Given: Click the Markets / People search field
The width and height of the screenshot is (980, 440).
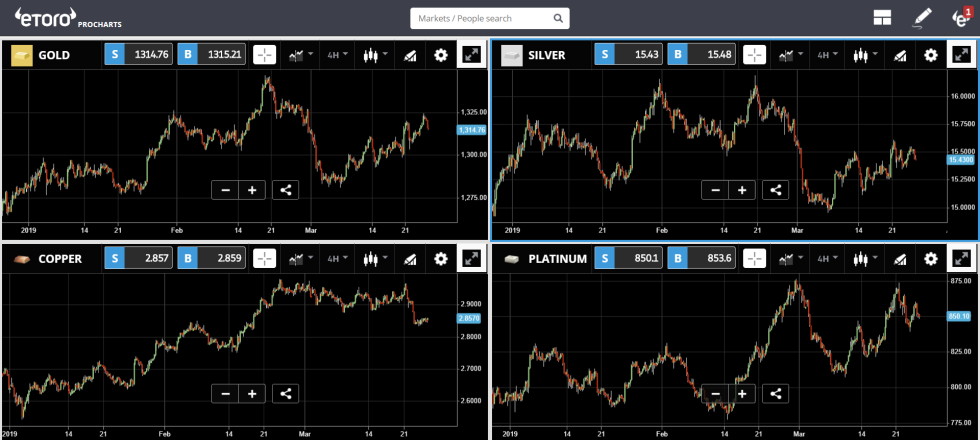Looking at the screenshot, I should (489, 18).
